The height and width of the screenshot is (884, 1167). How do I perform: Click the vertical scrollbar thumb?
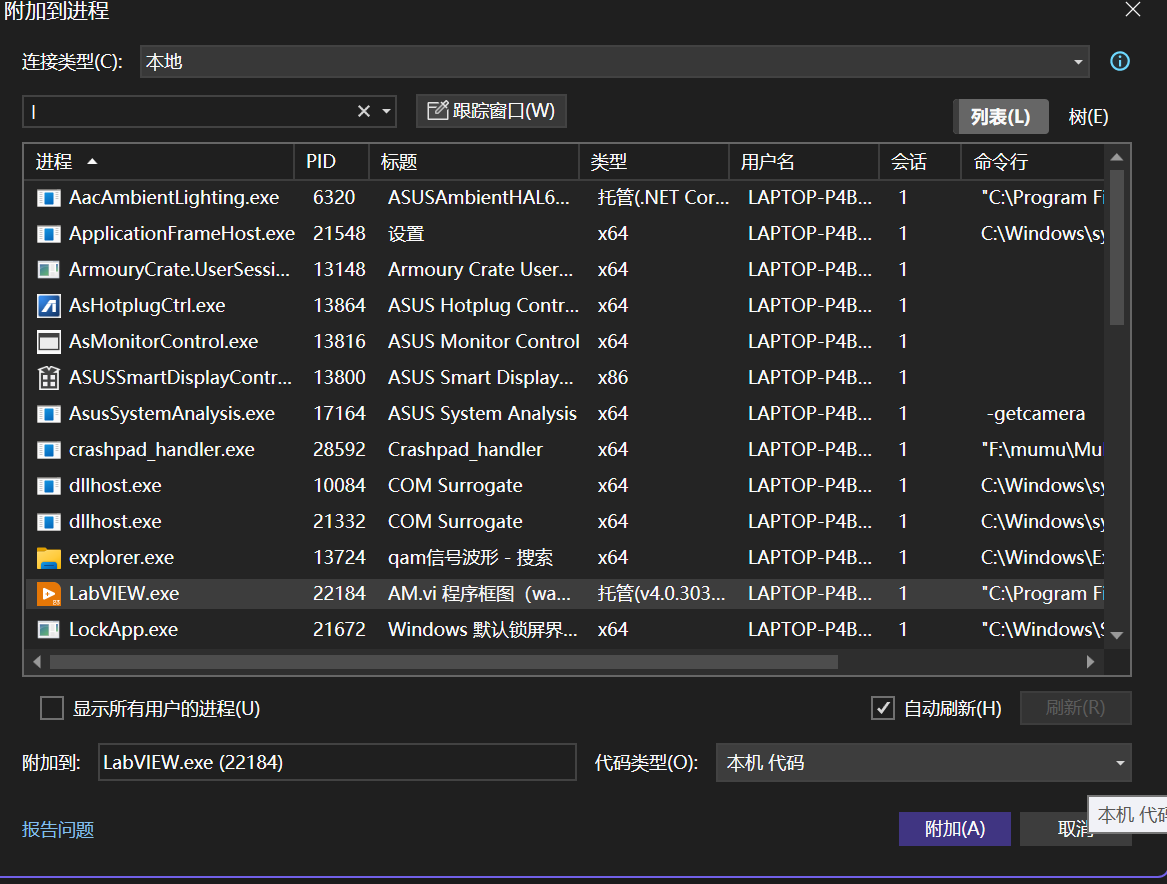[x=1116, y=248]
